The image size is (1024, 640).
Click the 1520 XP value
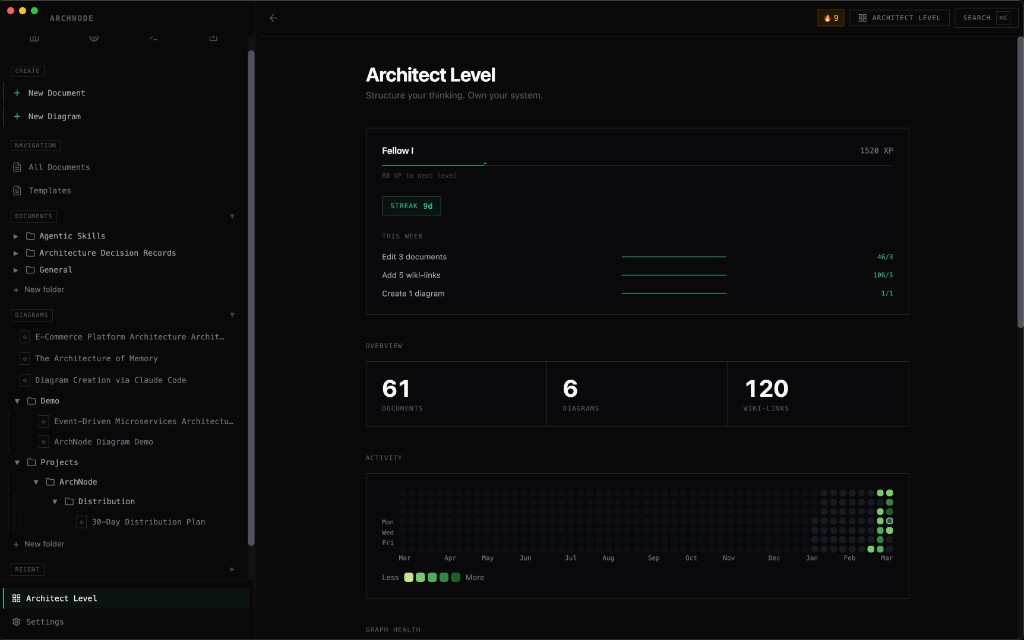click(876, 151)
